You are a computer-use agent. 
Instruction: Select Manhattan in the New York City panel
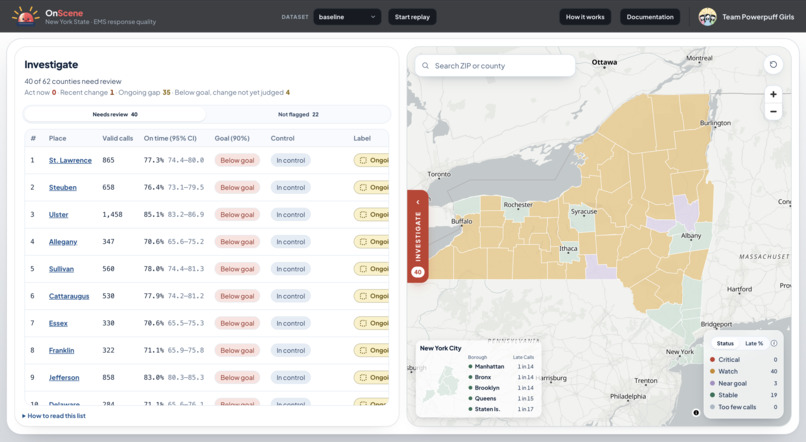(501, 366)
